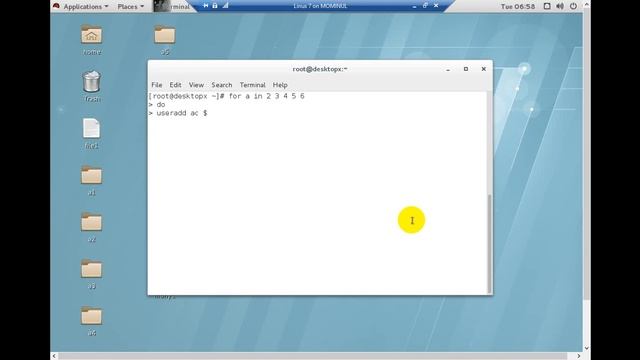Click the down arrow of outer vertical scrollbar
The height and width of the screenshot is (360, 640).
587,348
